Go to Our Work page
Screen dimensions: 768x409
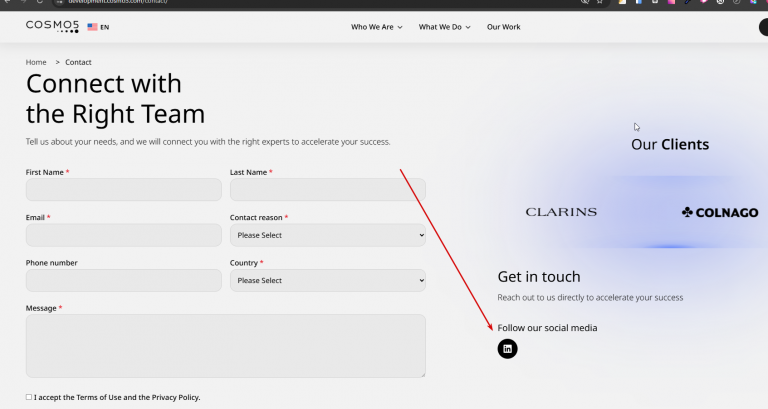tap(504, 27)
